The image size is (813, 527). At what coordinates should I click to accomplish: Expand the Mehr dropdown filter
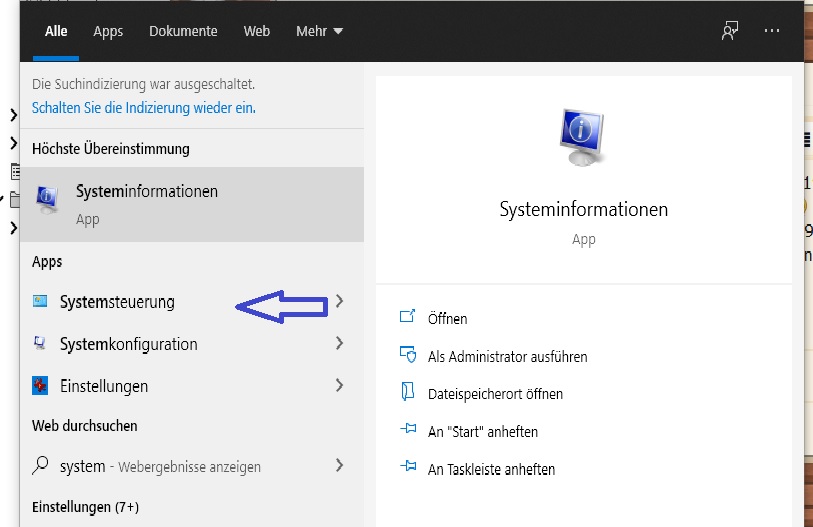(319, 31)
